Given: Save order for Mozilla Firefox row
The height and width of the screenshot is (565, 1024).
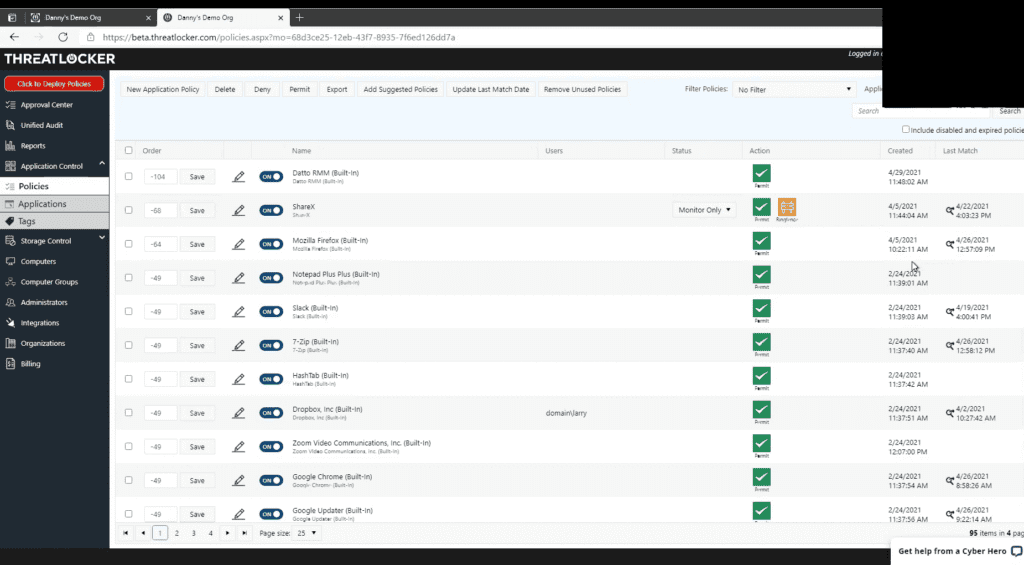Looking at the screenshot, I should [197, 244].
